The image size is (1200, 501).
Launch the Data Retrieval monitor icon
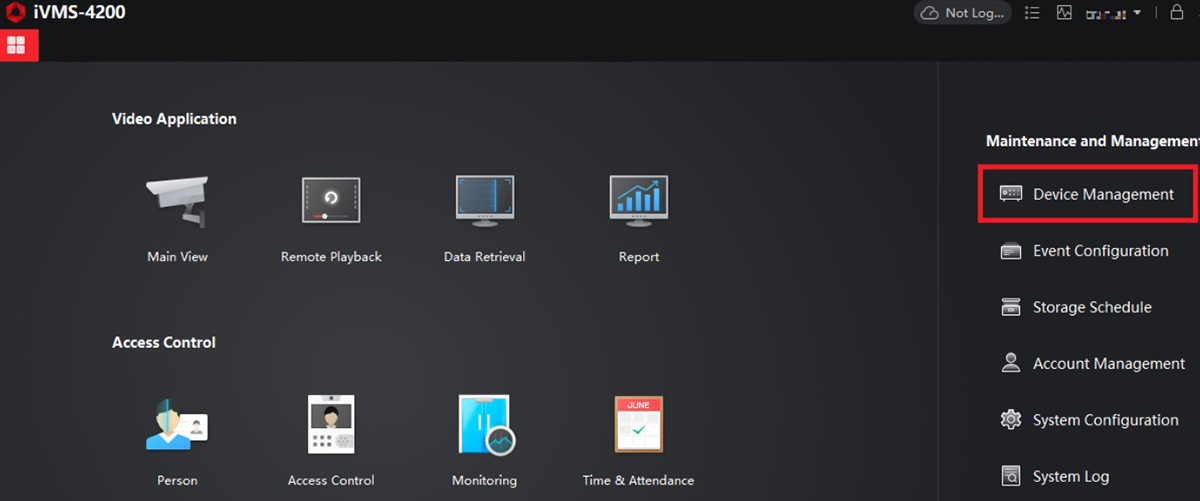(484, 199)
